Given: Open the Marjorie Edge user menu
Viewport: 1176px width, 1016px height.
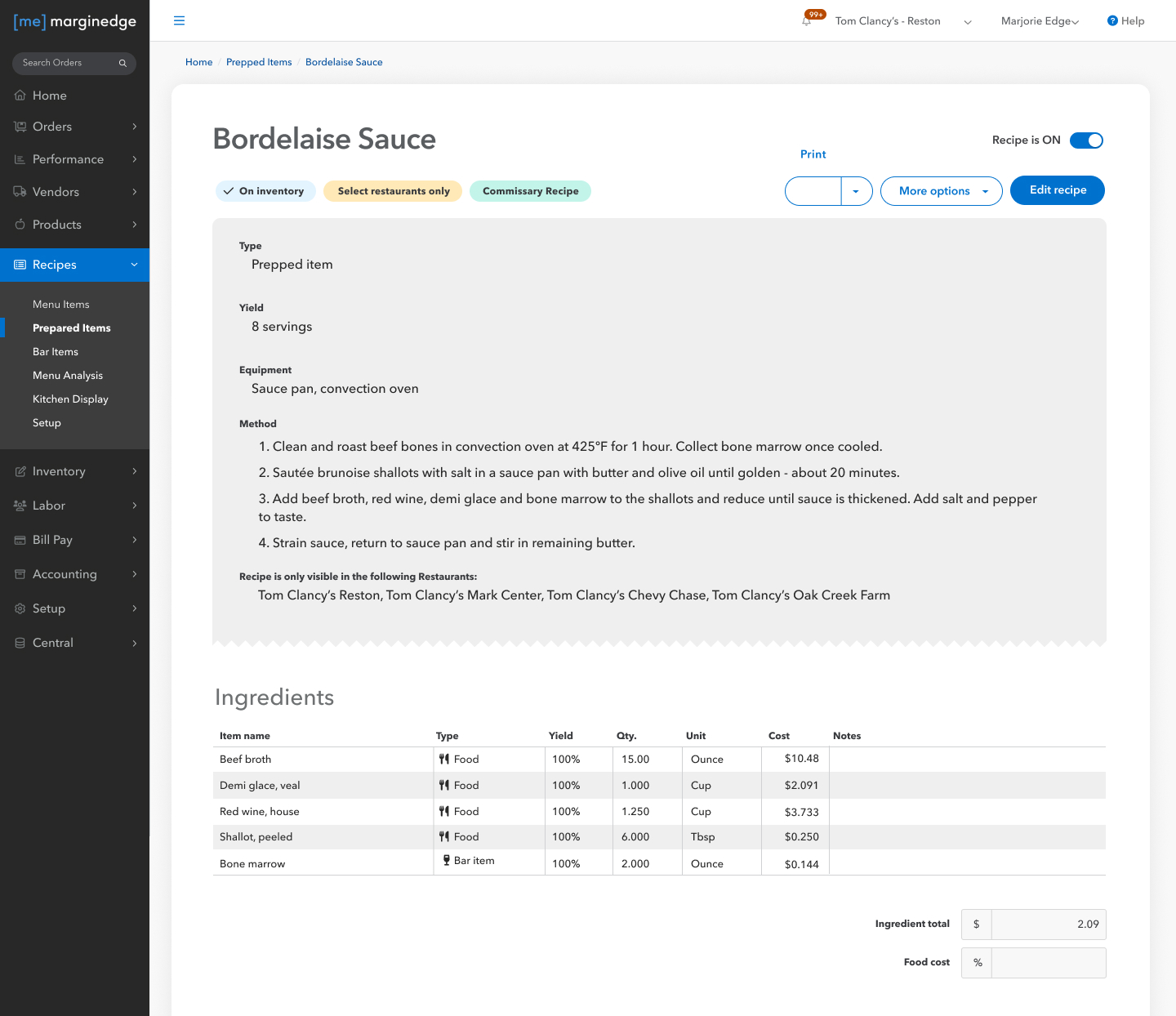Looking at the screenshot, I should coord(1040,21).
